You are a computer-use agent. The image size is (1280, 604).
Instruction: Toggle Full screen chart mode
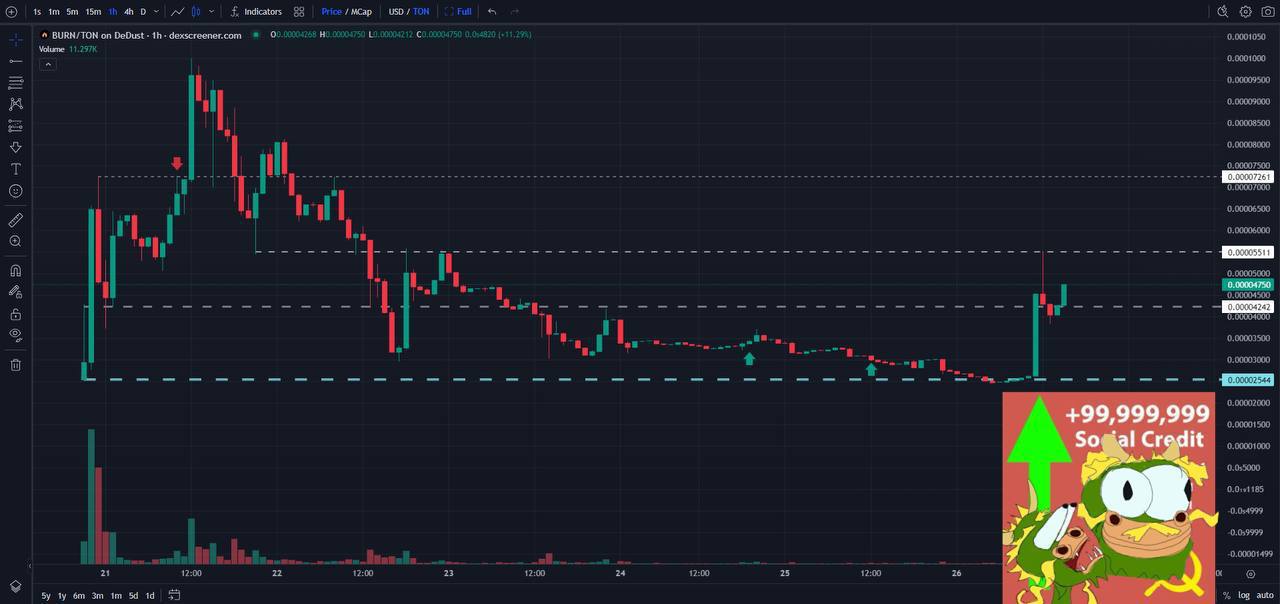pos(458,12)
